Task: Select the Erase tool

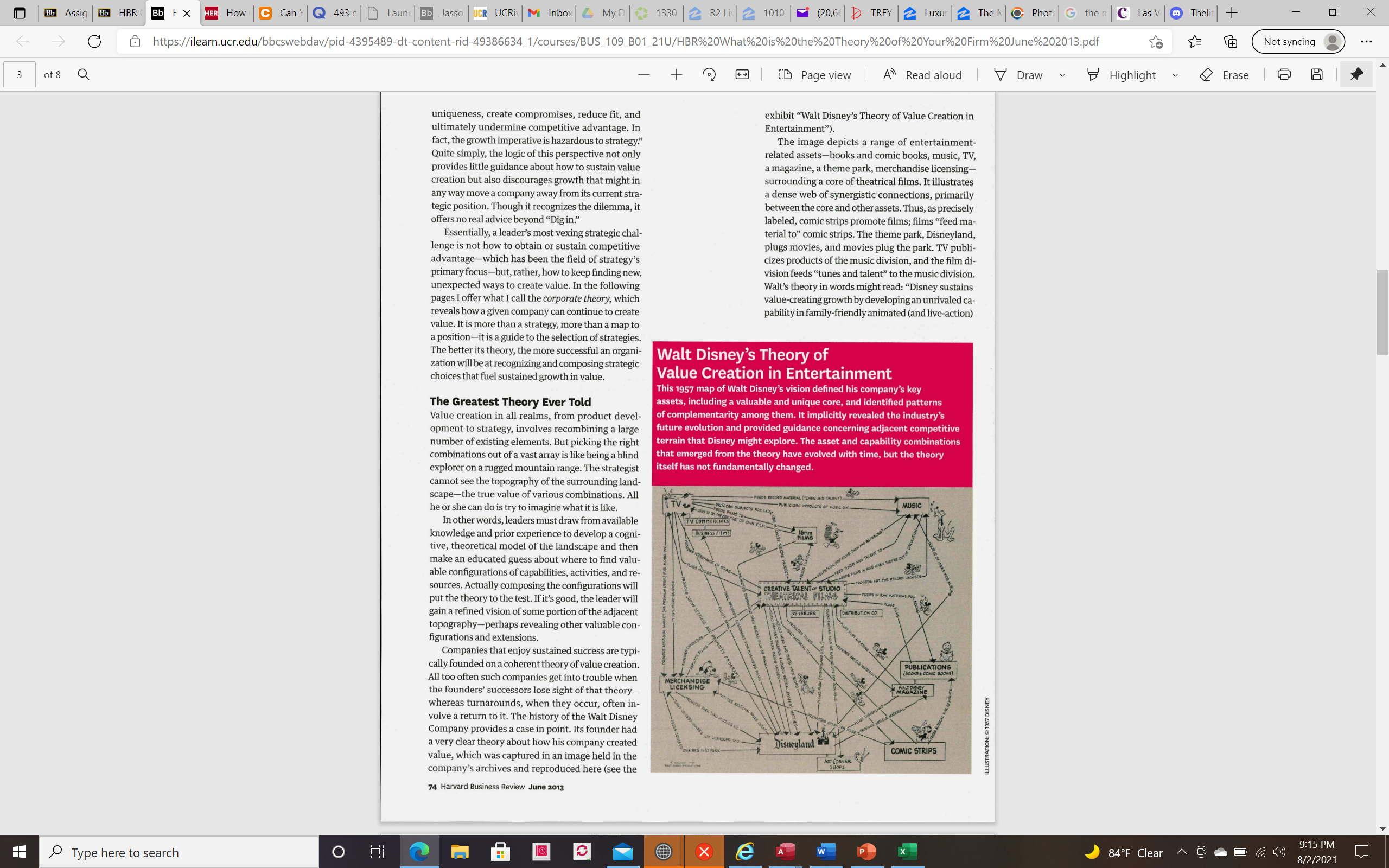Action: click(x=1224, y=75)
